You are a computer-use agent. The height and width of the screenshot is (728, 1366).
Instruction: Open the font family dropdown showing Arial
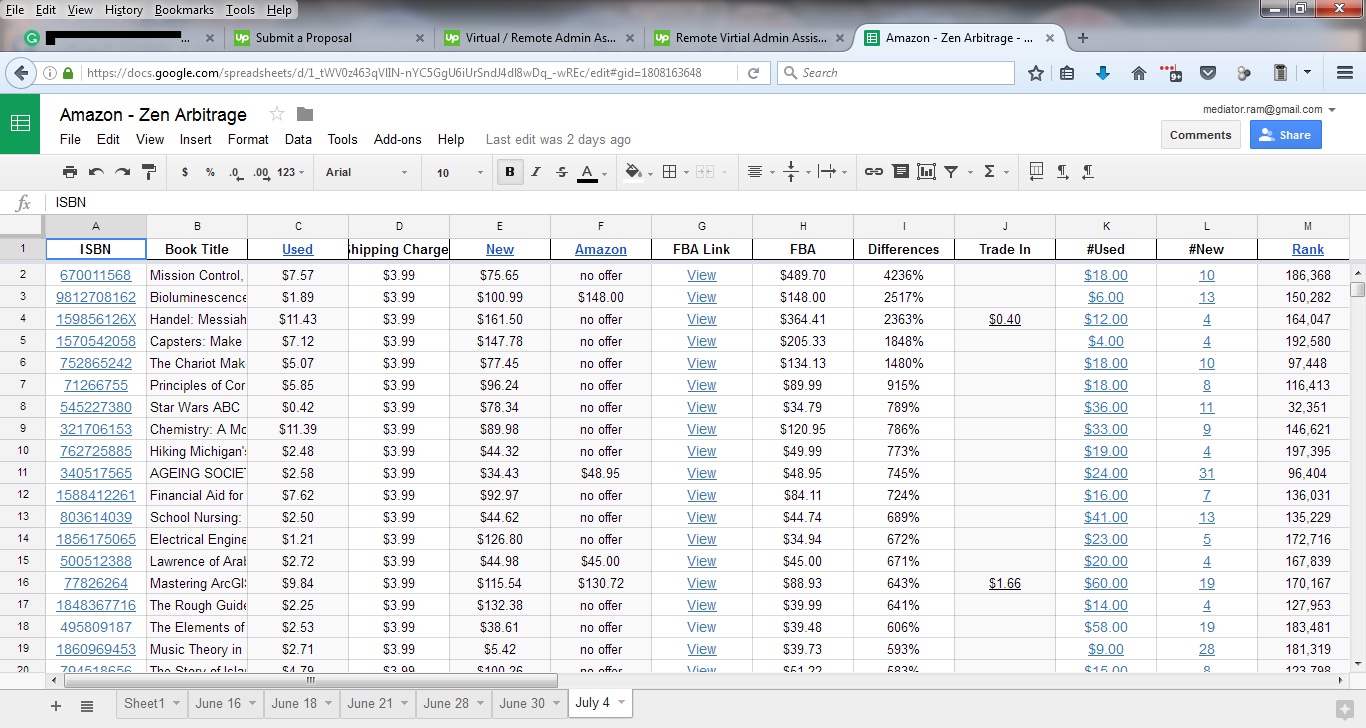[x=367, y=172]
